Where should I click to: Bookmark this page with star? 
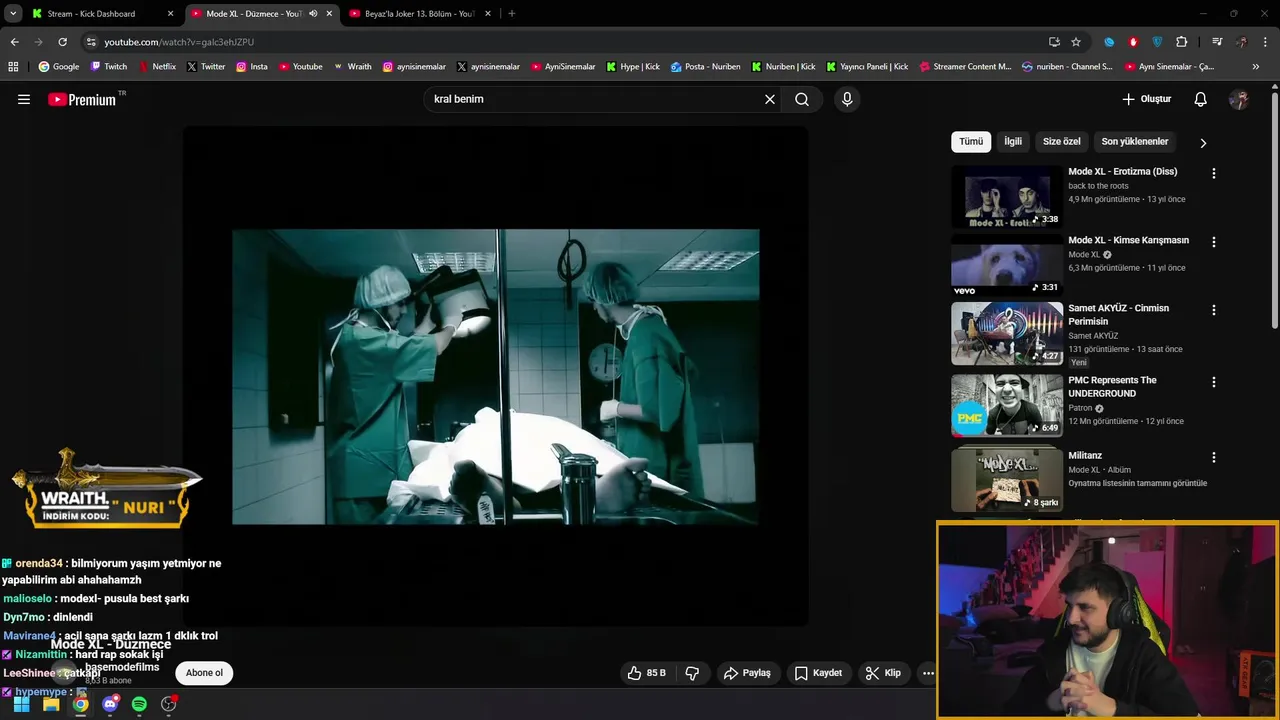(1076, 42)
